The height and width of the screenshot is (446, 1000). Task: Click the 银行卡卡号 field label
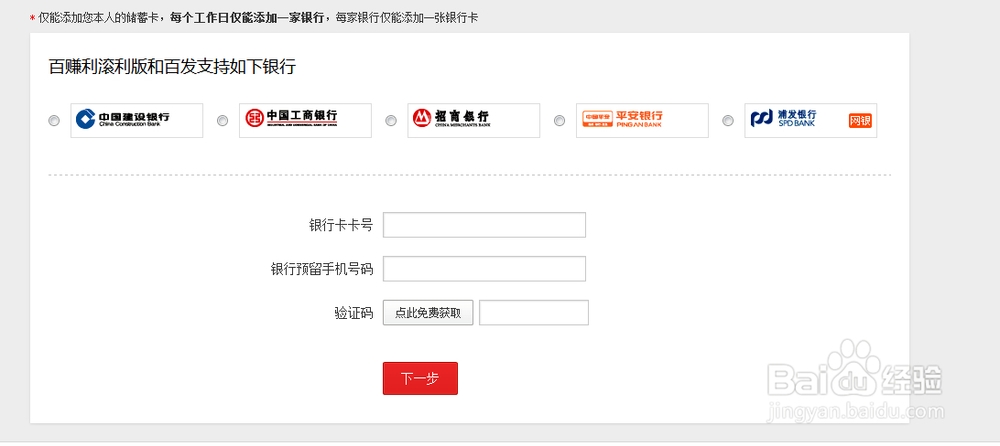(x=341, y=225)
